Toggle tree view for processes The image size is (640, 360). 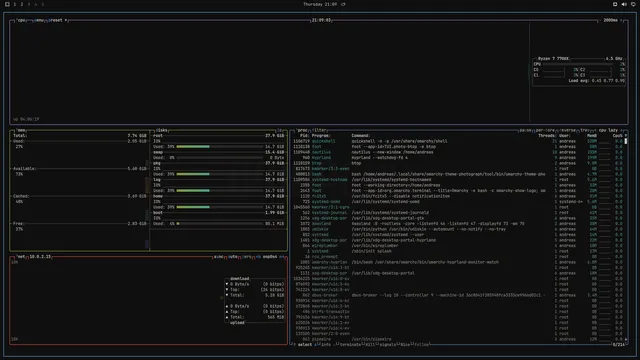click(584, 130)
